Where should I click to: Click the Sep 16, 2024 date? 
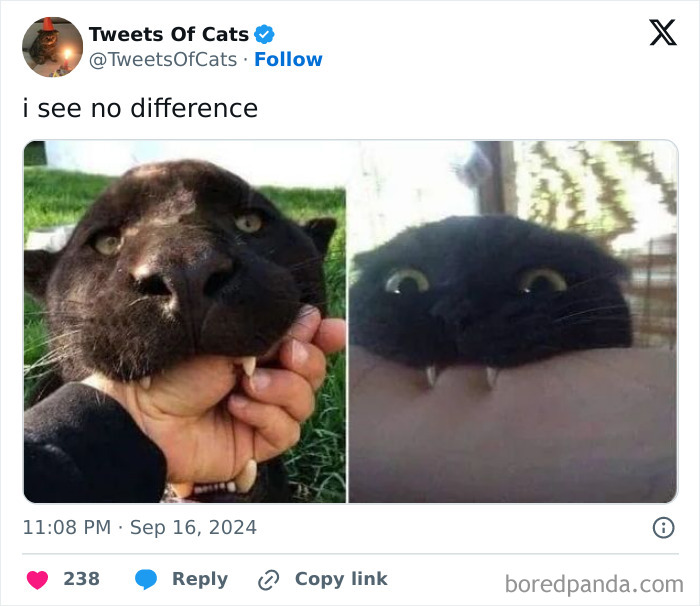(191, 527)
